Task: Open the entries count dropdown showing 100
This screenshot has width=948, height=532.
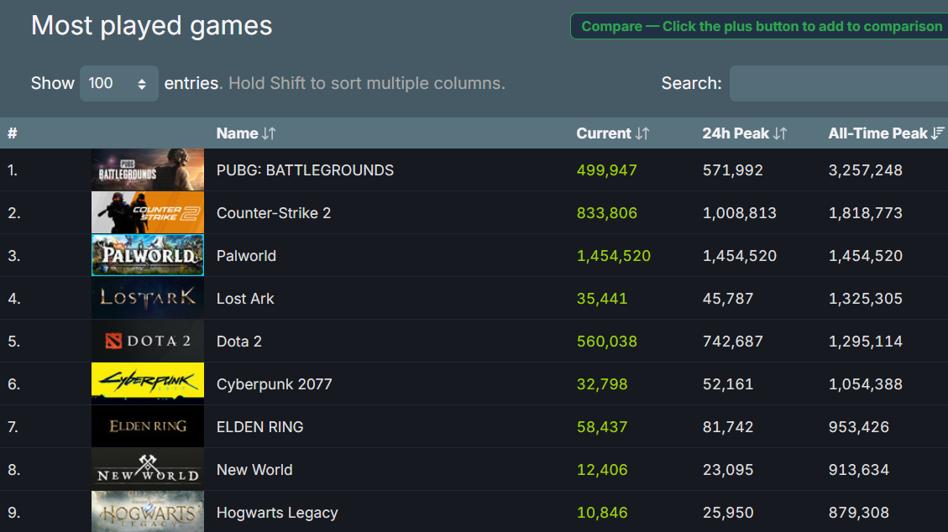Action: point(118,84)
